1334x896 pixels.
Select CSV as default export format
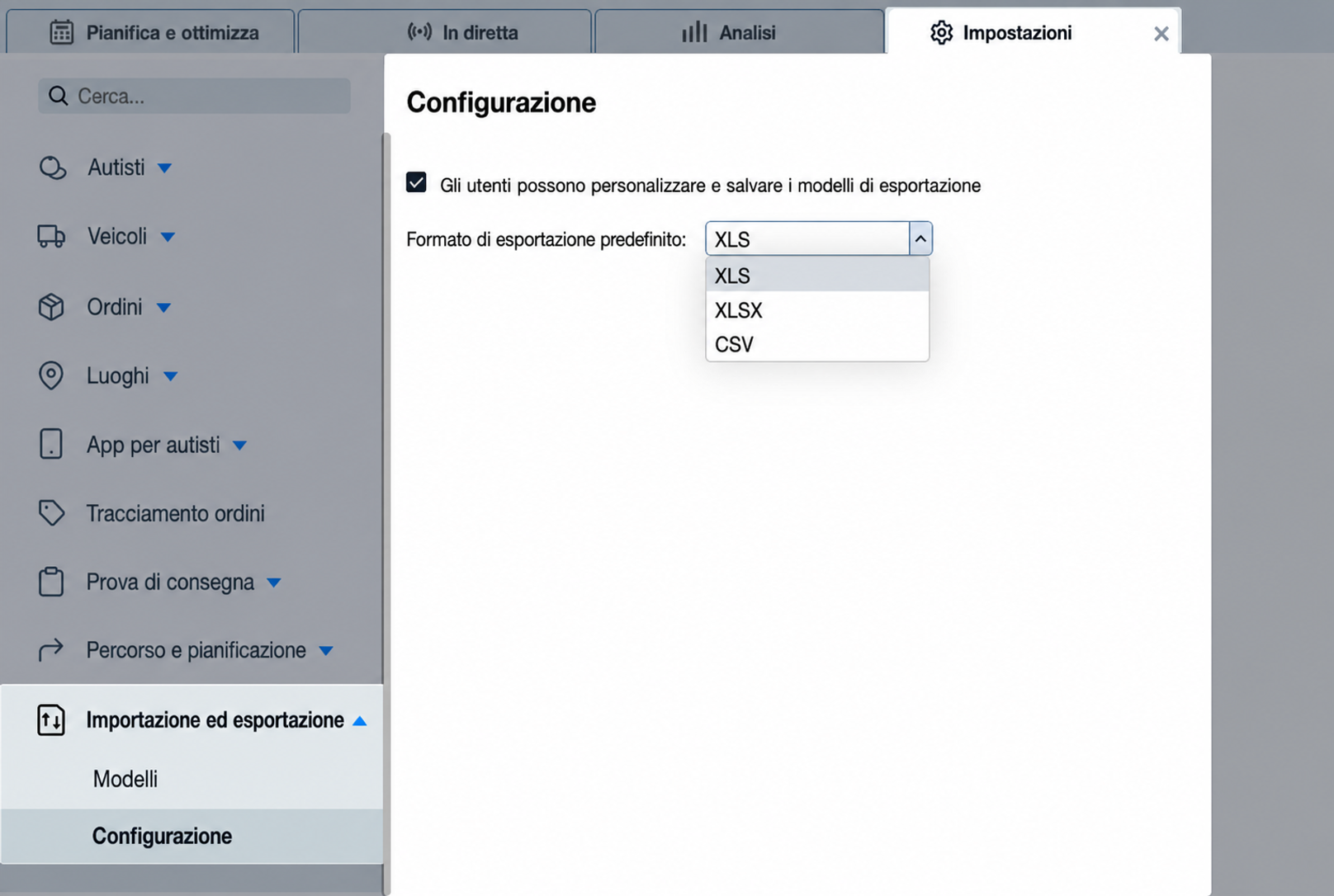[817, 344]
